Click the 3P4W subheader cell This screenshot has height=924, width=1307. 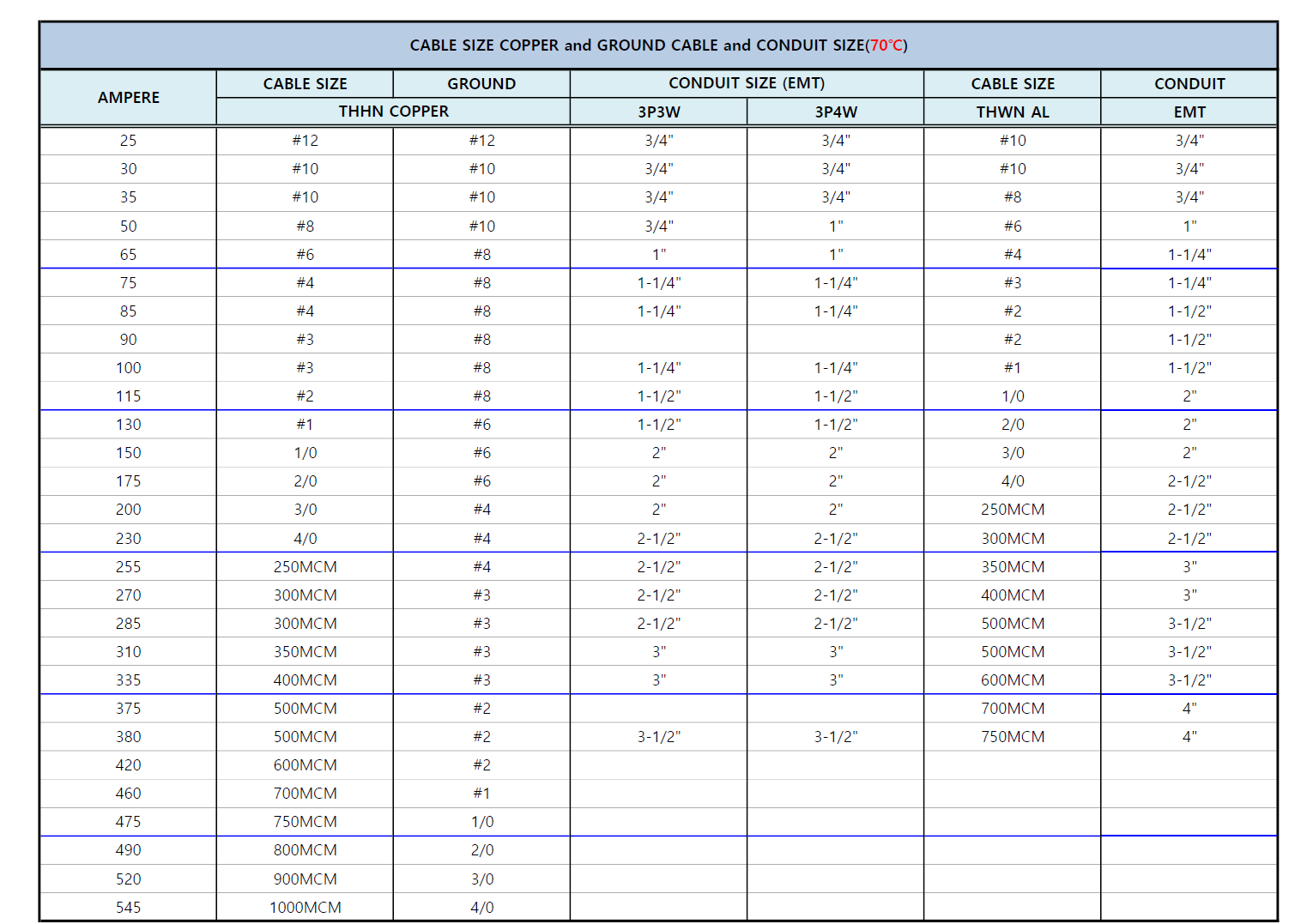[x=836, y=112]
